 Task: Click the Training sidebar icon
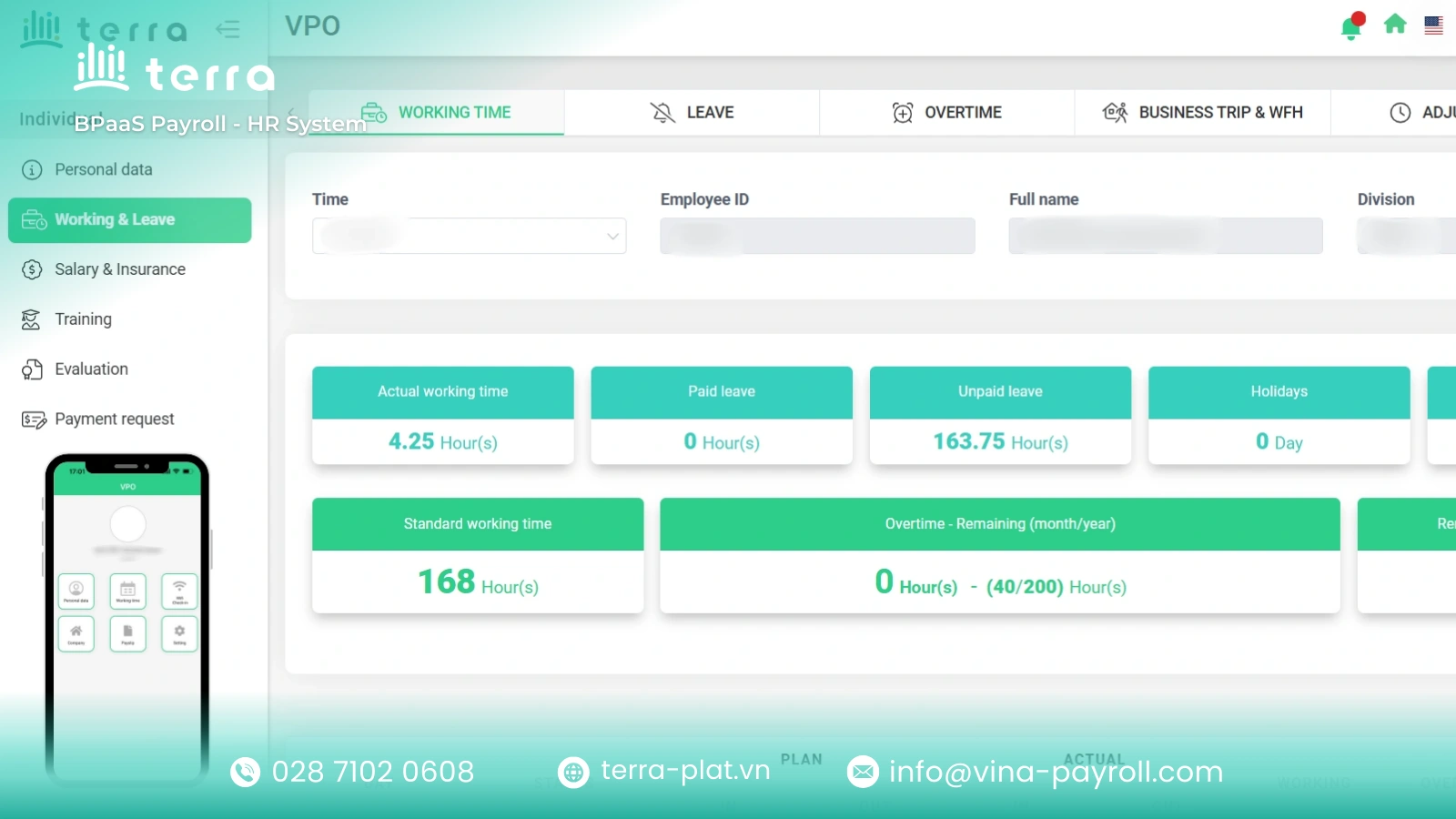point(32,319)
